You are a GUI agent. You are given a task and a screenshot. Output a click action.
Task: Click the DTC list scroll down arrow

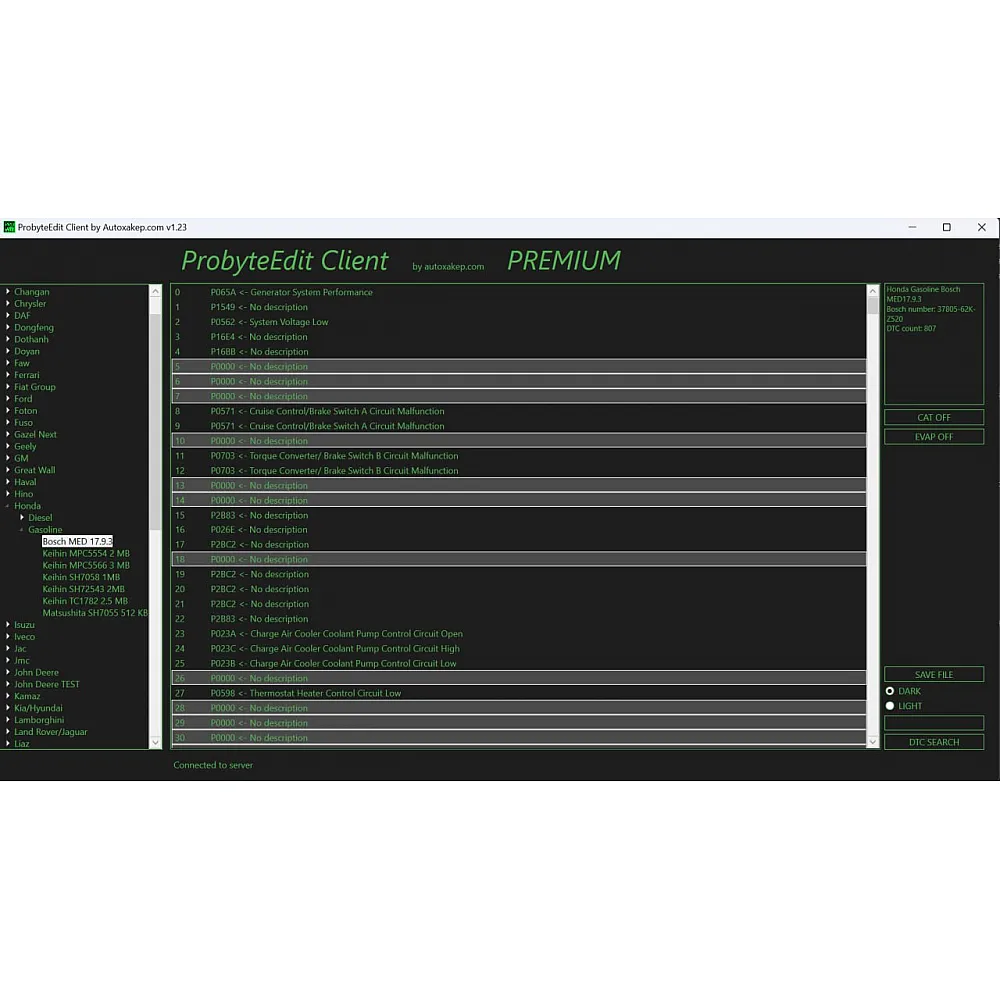(873, 742)
